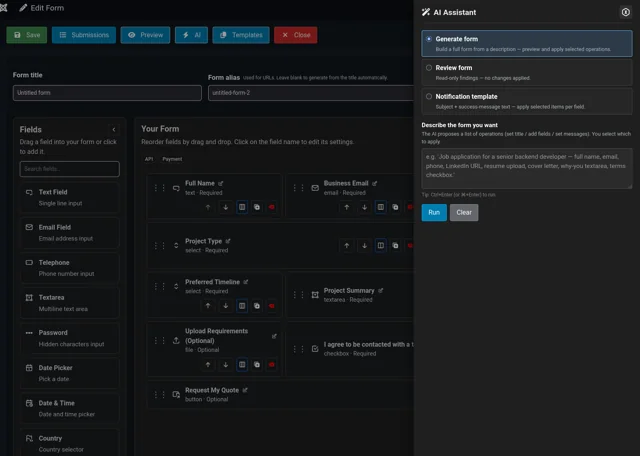This screenshot has height=456, width=640.
Task: Change column layout of Business Email field
Action: tap(380, 207)
